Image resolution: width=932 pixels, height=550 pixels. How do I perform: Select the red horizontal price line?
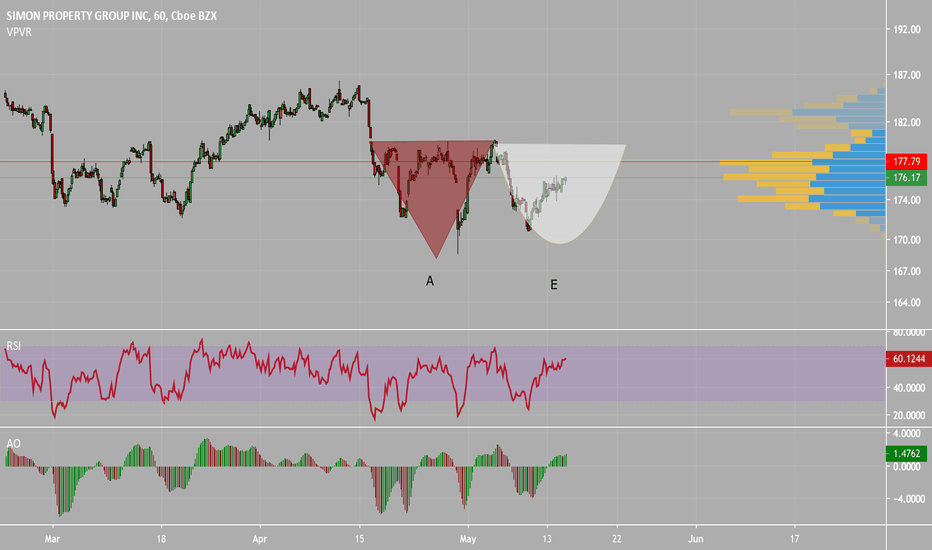pos(443,161)
